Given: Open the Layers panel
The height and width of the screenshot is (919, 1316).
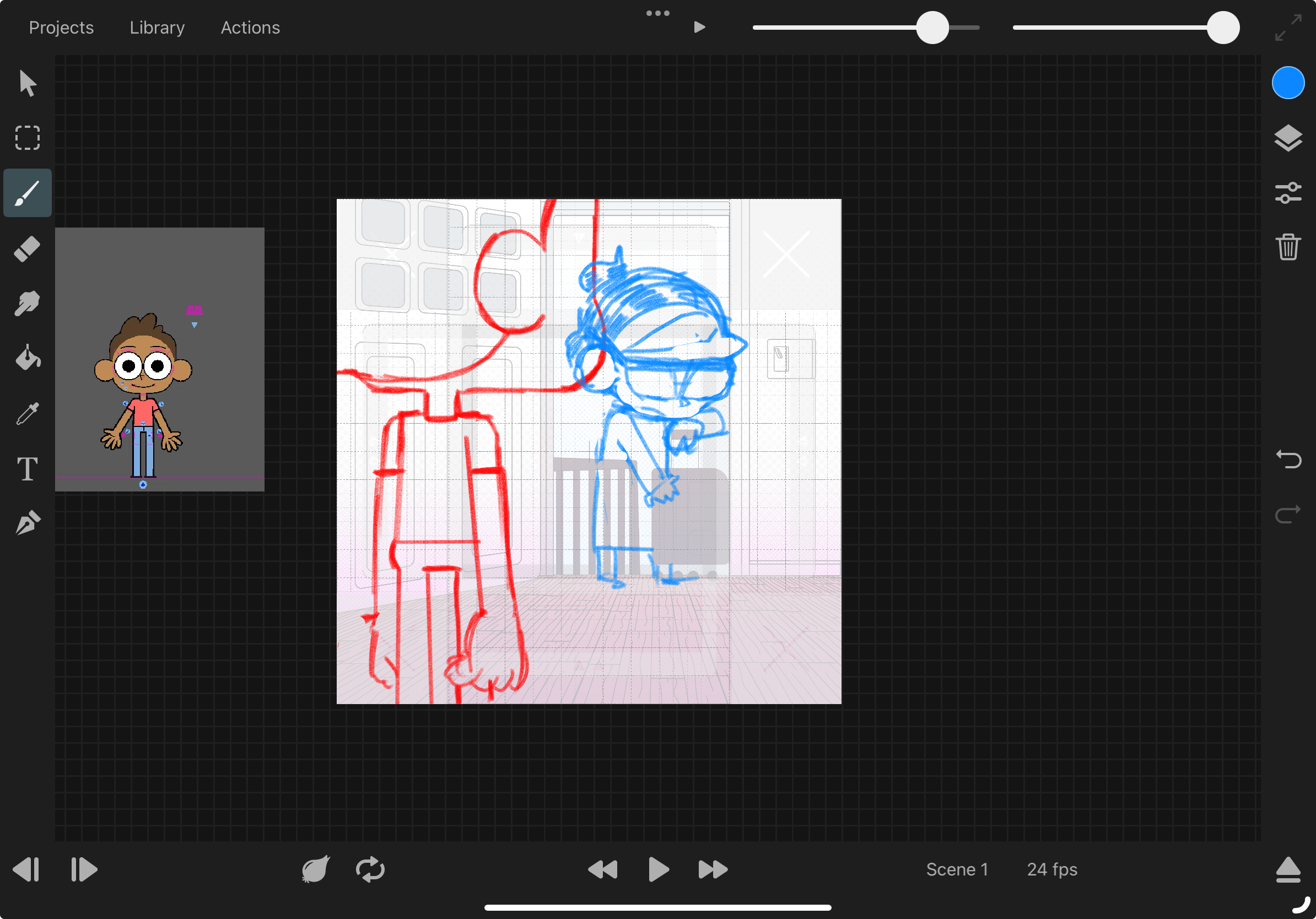Looking at the screenshot, I should pos(1288,138).
